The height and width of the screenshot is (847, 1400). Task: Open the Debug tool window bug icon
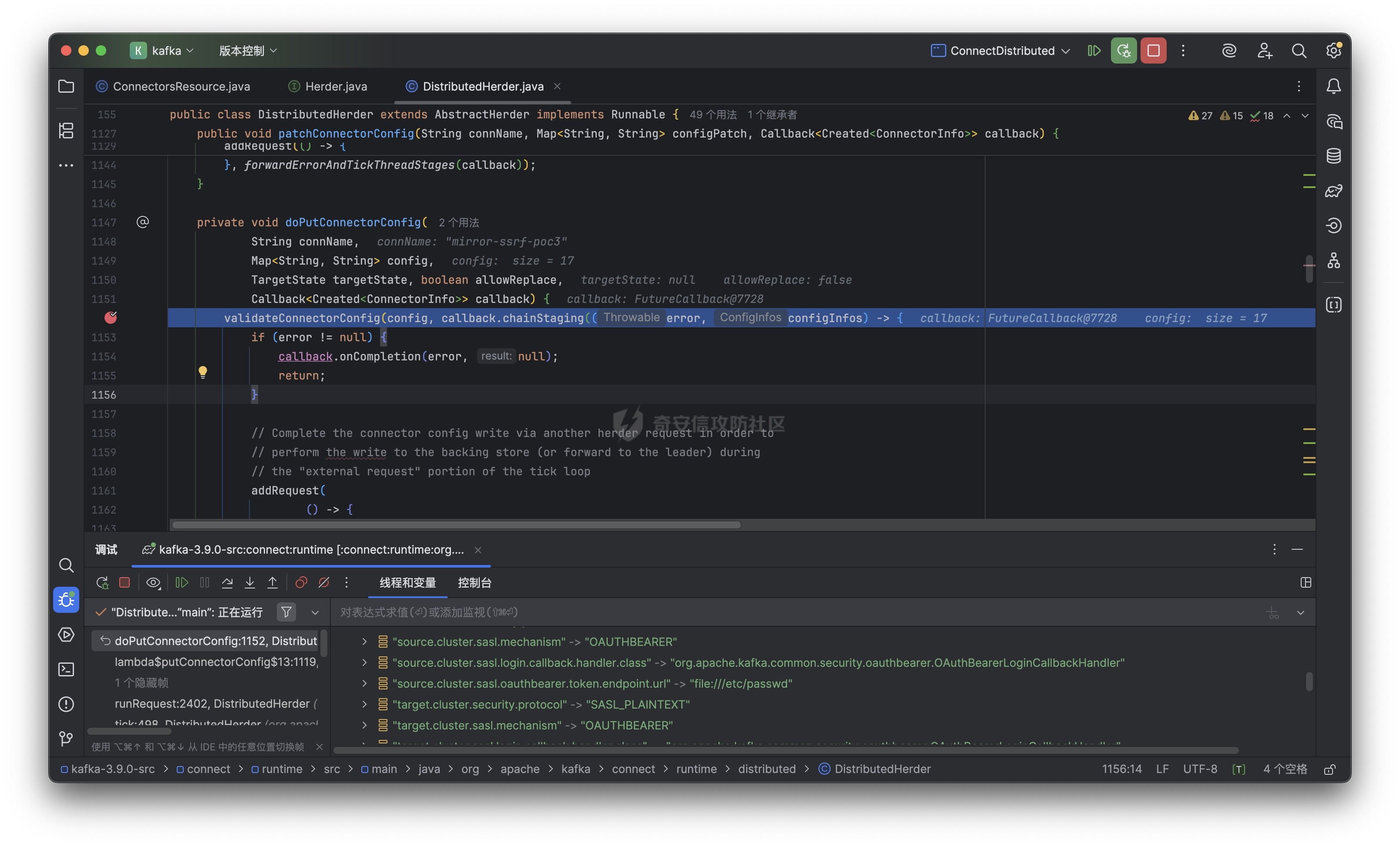66,600
